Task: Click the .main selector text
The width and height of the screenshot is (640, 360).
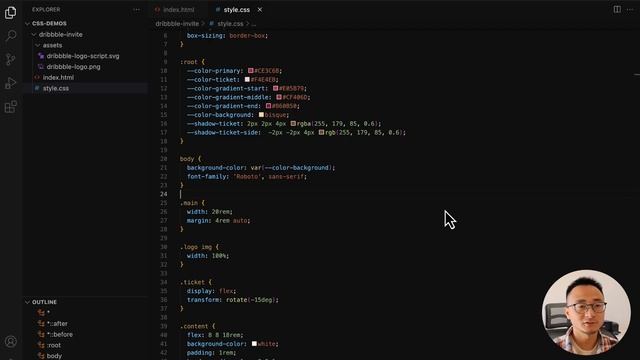Action: pyautogui.click(x=189, y=203)
